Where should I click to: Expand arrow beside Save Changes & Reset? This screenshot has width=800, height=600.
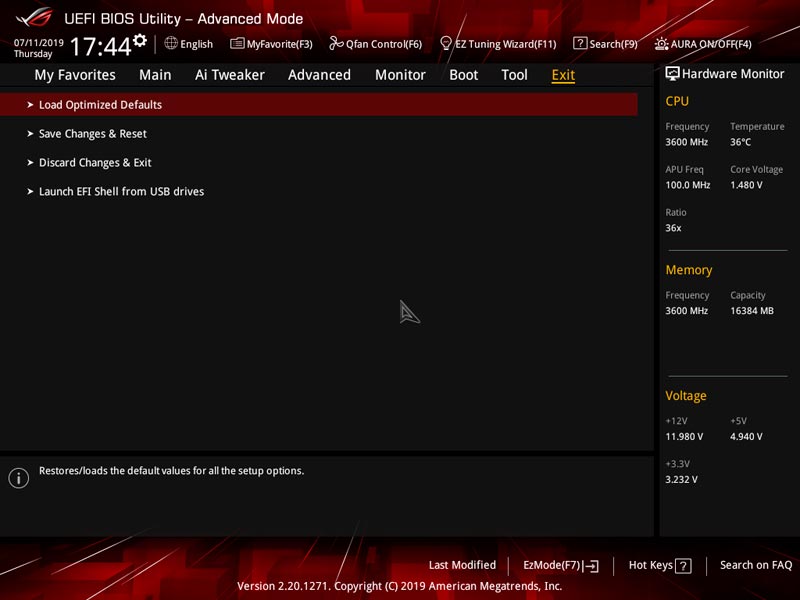[x=30, y=134]
